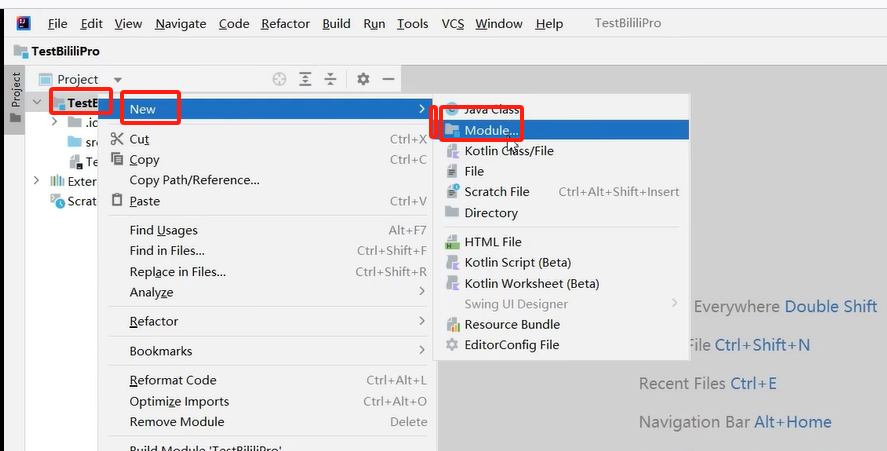
Task: Select Reformat Code menu entry
Action: (268, 380)
